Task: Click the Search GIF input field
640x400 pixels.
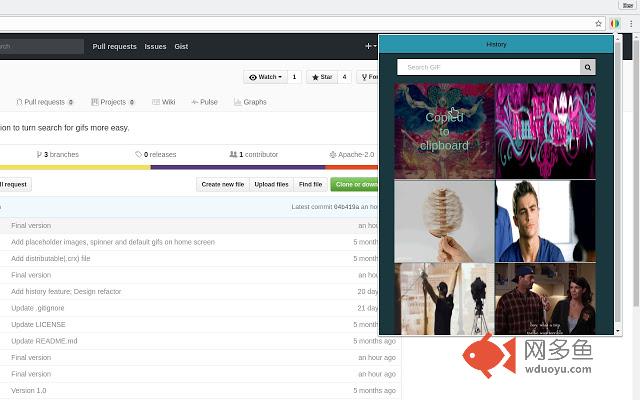Action: point(489,67)
